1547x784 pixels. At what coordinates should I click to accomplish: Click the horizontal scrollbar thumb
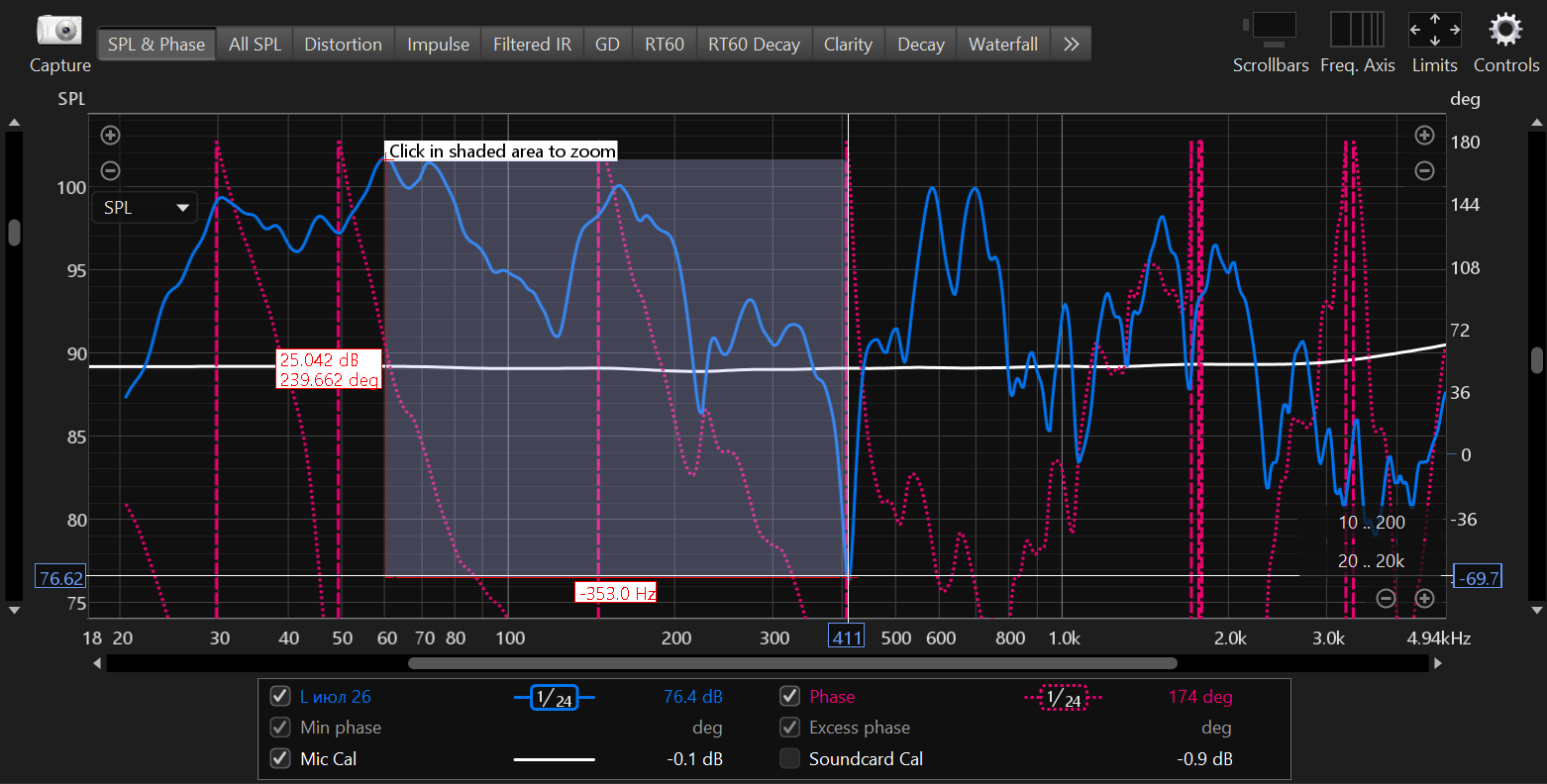tap(792, 663)
